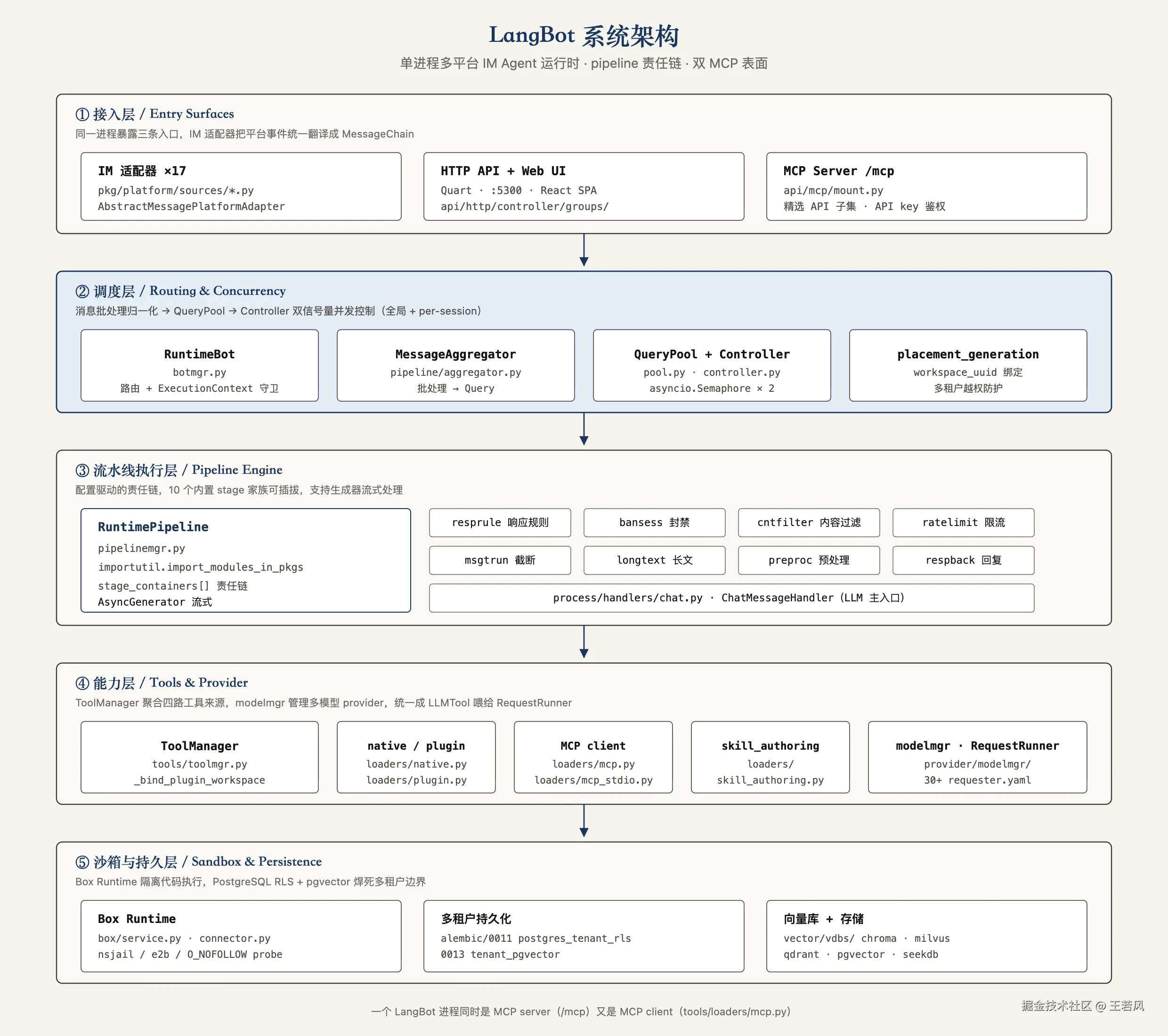Image resolution: width=1168 pixels, height=1036 pixels.
Task: Click the footer note about MCP server and client
Action: (x=581, y=1012)
